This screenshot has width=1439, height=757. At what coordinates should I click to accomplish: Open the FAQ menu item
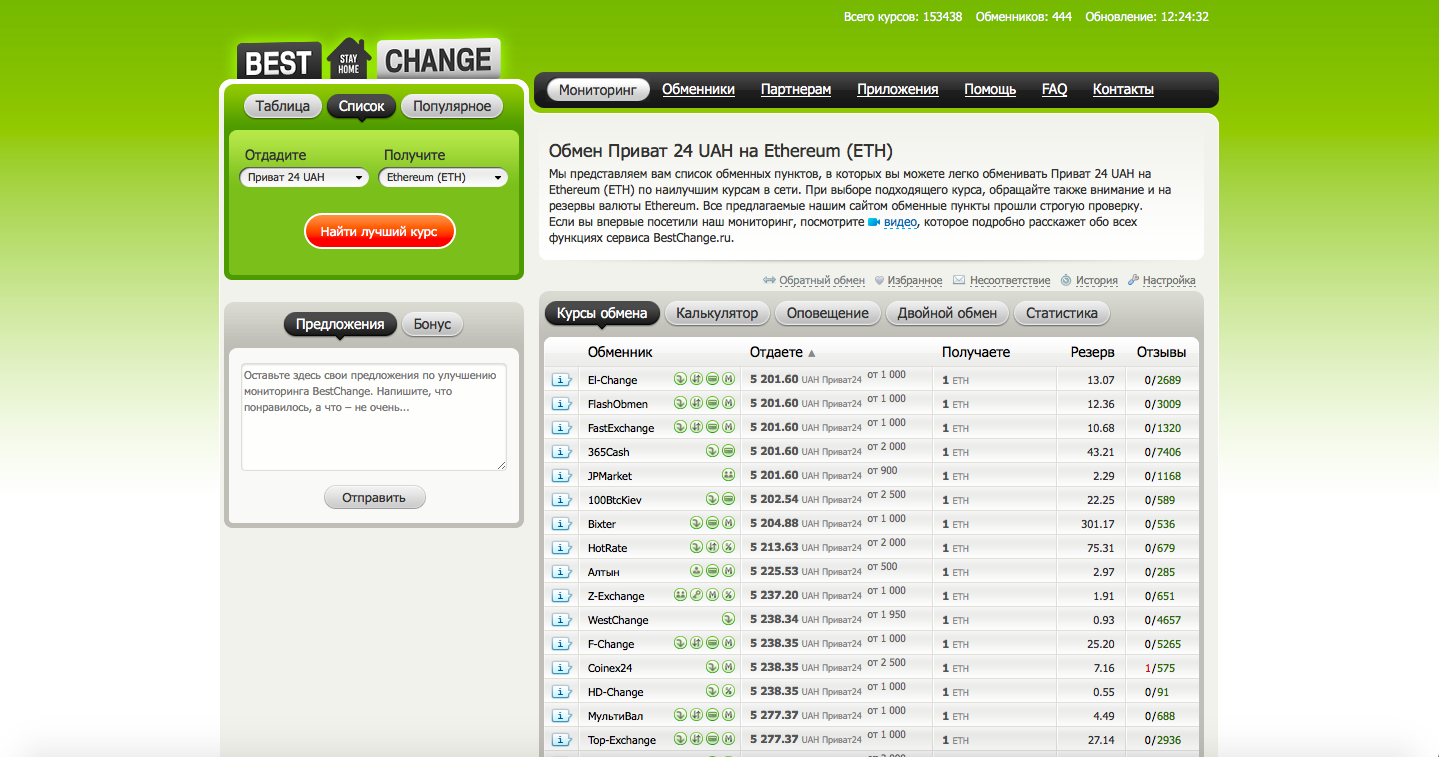click(x=1054, y=90)
